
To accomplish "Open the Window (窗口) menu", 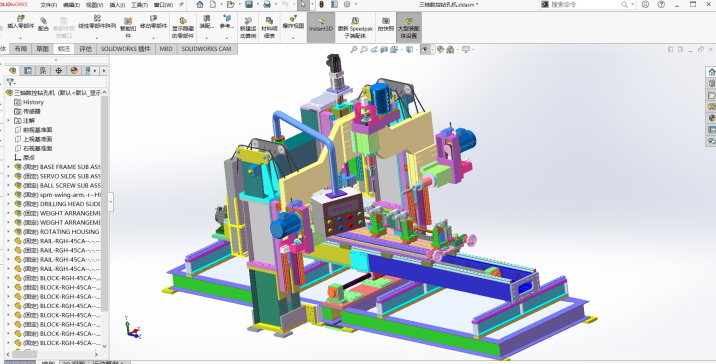I will tap(163, 5).
